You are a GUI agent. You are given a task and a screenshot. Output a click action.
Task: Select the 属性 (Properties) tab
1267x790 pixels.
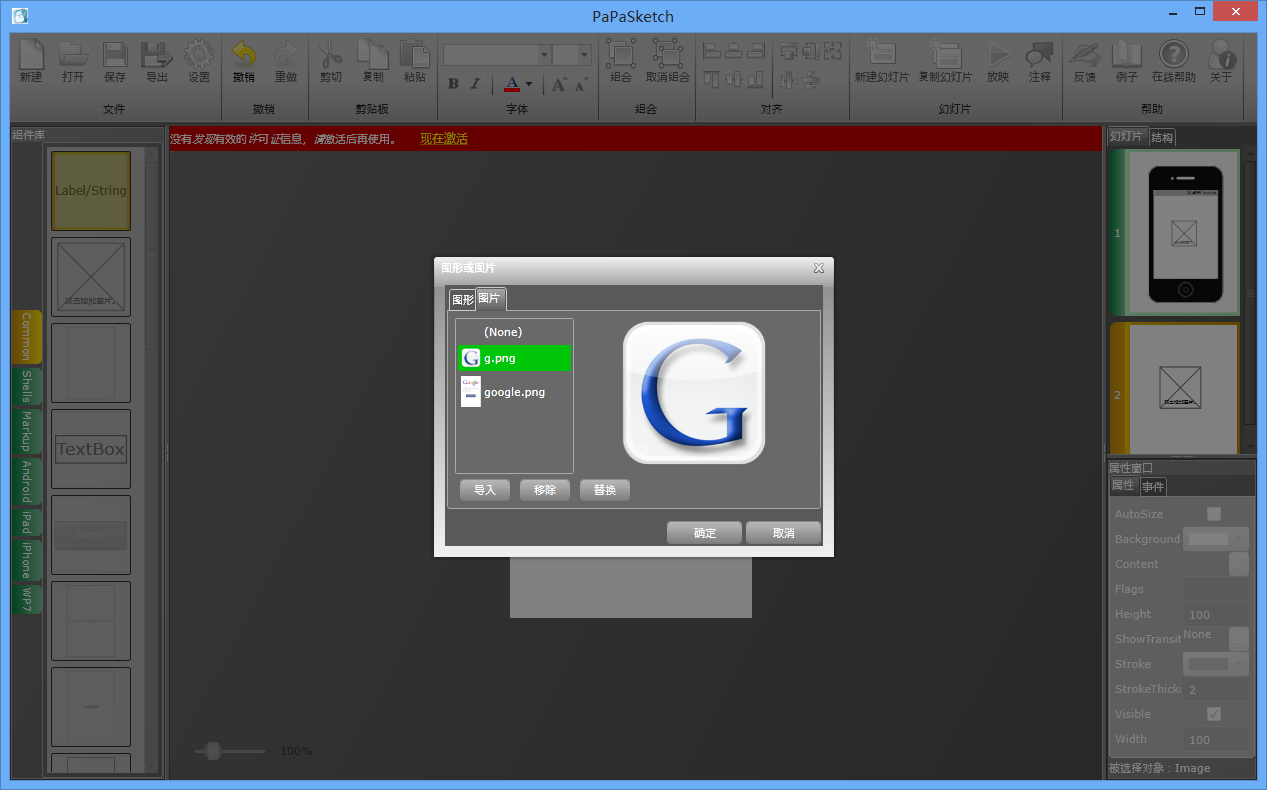[1124, 485]
